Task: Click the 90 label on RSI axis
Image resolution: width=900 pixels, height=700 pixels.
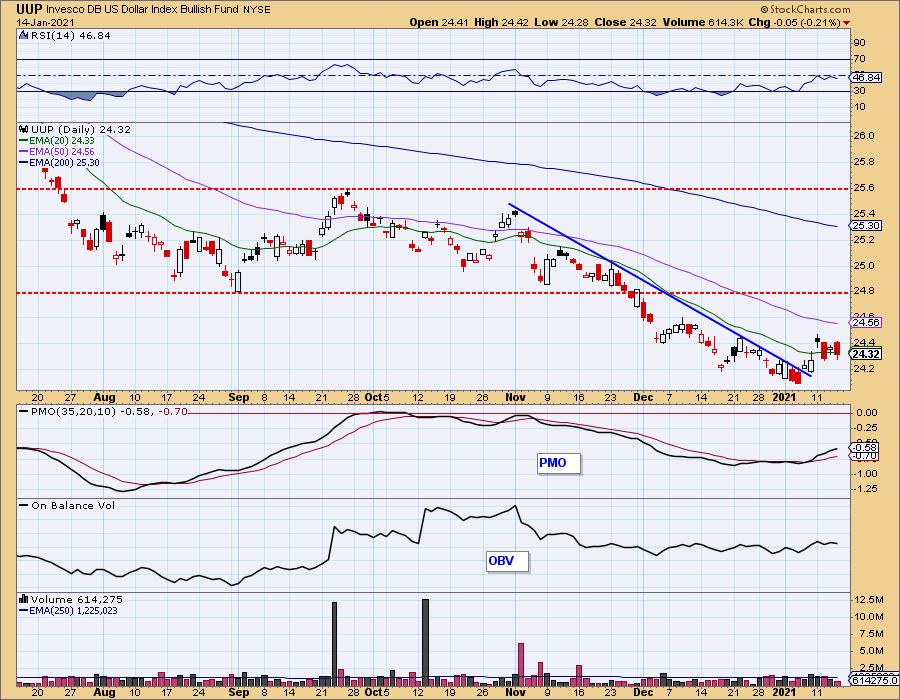Action: pyautogui.click(x=860, y=42)
